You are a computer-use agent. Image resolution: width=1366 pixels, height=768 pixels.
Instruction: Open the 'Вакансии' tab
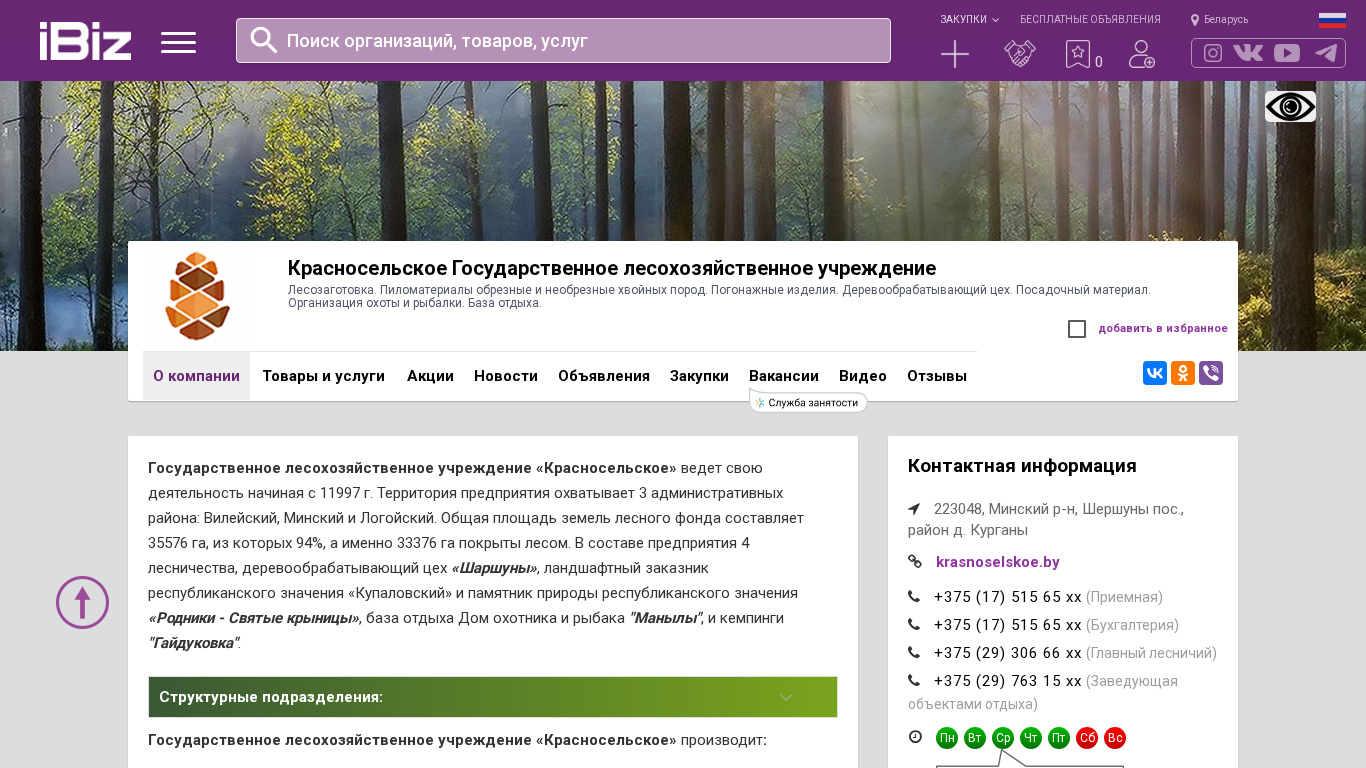[783, 376]
